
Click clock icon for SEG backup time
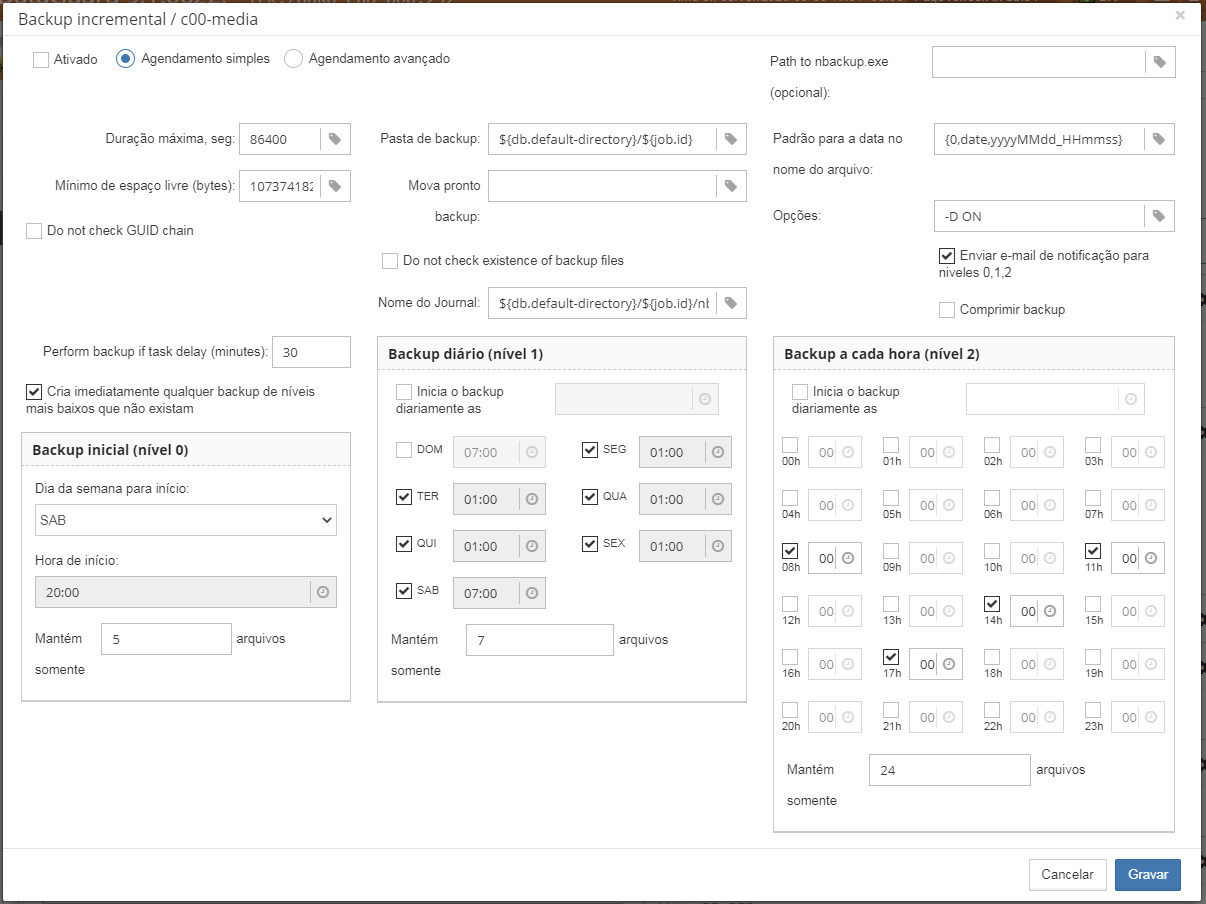pyautogui.click(x=718, y=452)
